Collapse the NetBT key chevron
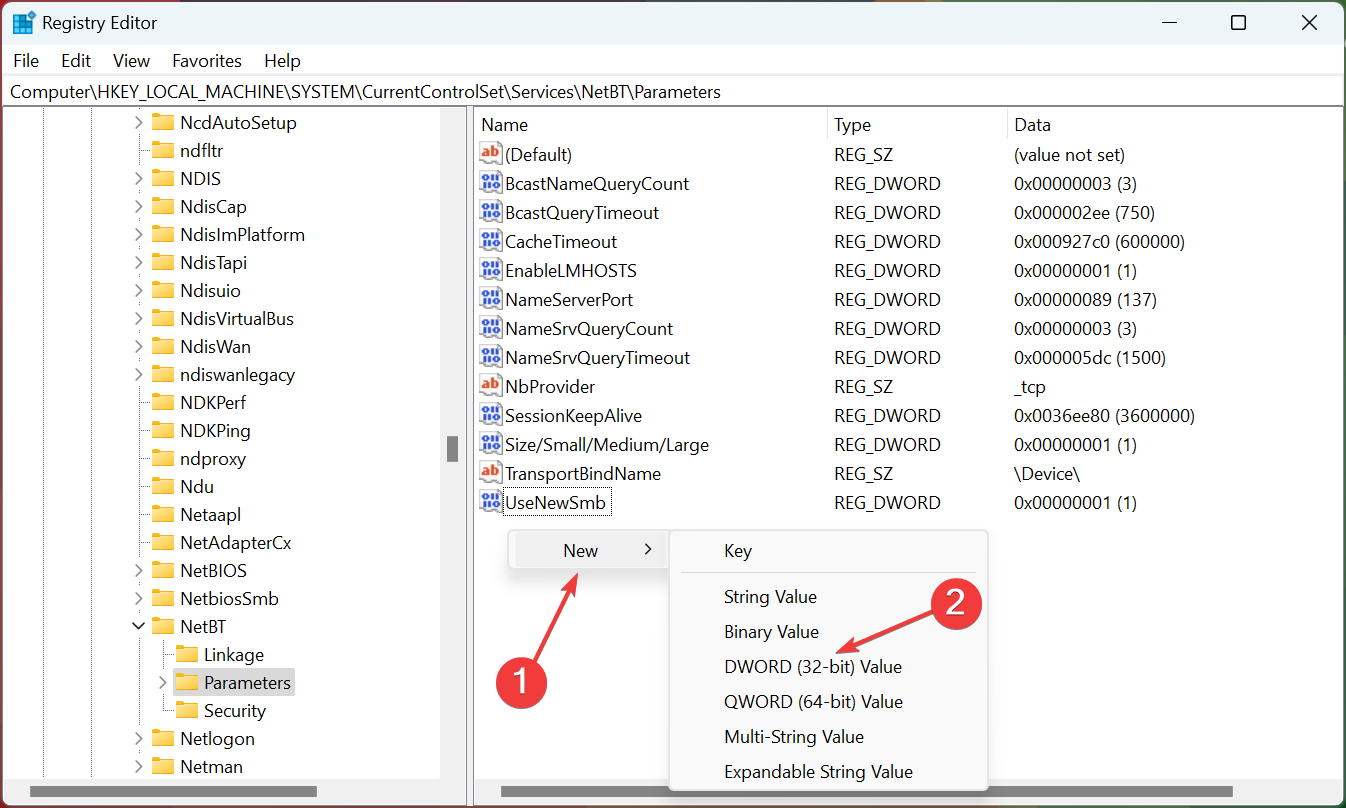The image size is (1346, 808). click(139, 626)
